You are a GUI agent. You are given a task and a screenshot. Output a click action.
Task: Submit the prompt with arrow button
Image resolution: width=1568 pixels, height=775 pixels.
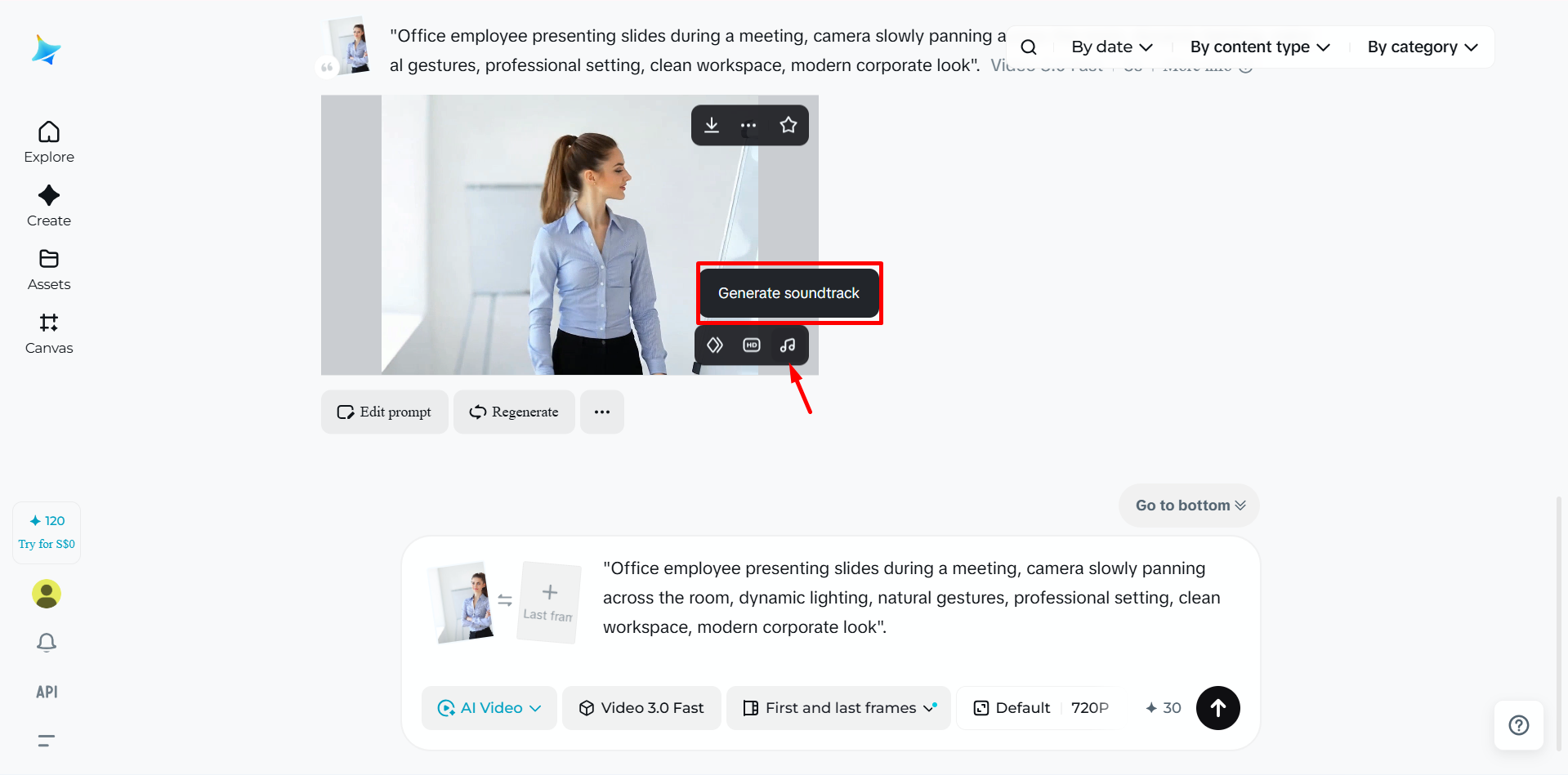click(1217, 708)
